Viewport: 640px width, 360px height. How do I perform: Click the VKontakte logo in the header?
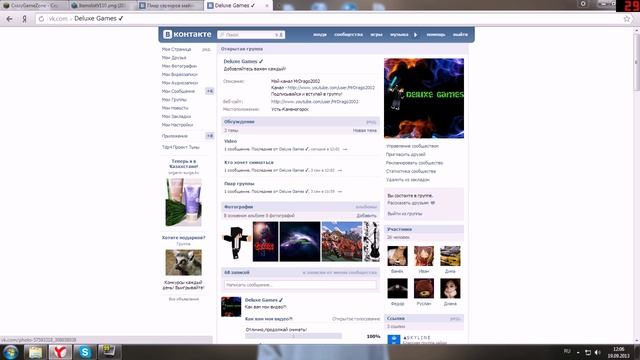(x=187, y=34)
